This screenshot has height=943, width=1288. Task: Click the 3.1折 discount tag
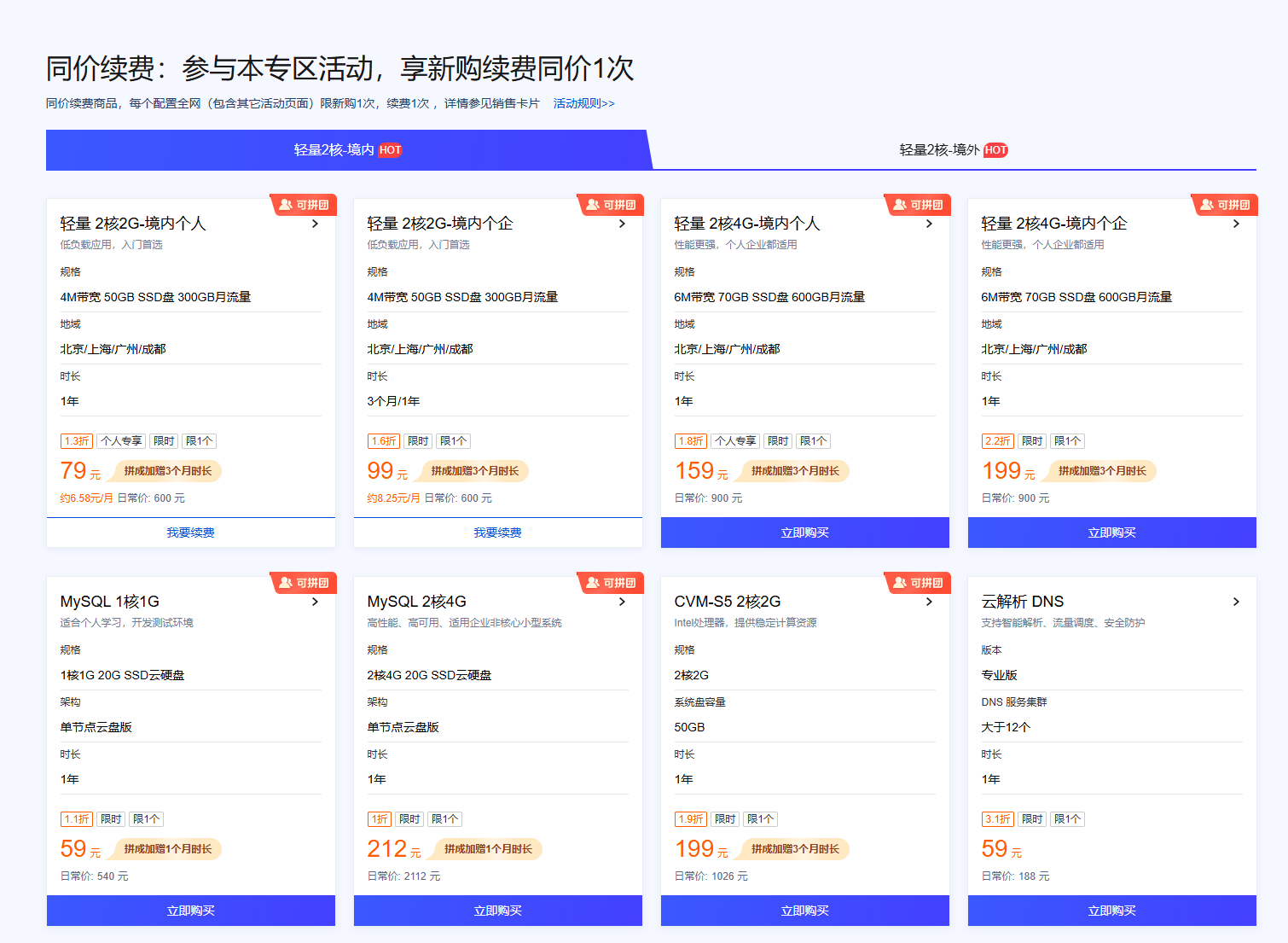point(998,819)
